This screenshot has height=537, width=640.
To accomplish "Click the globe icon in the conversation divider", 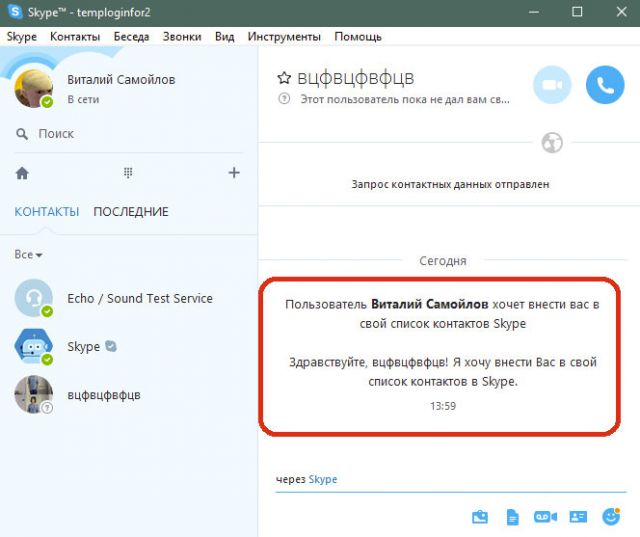I will [552, 143].
